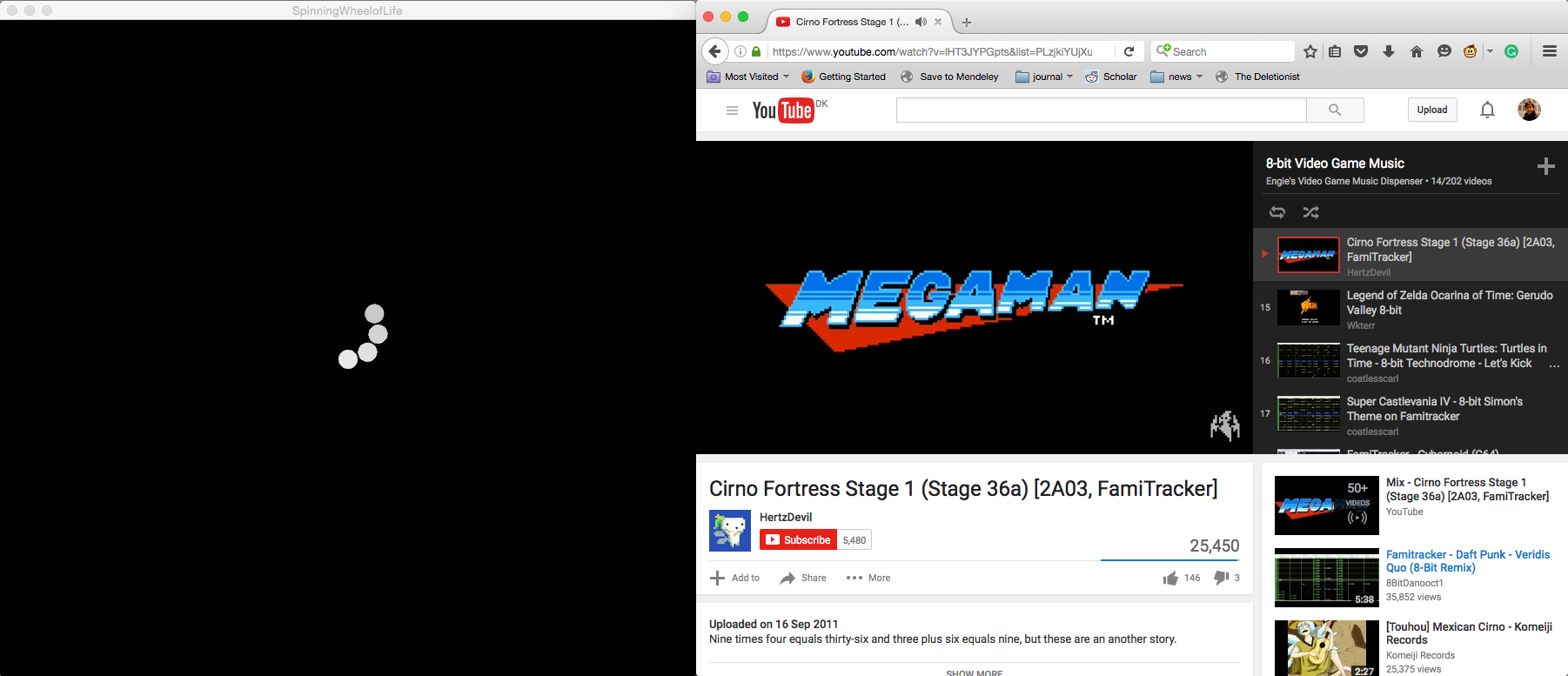The image size is (1568, 676).
Task: Open the Firefox hamburger menu
Action: pyautogui.click(x=1549, y=51)
